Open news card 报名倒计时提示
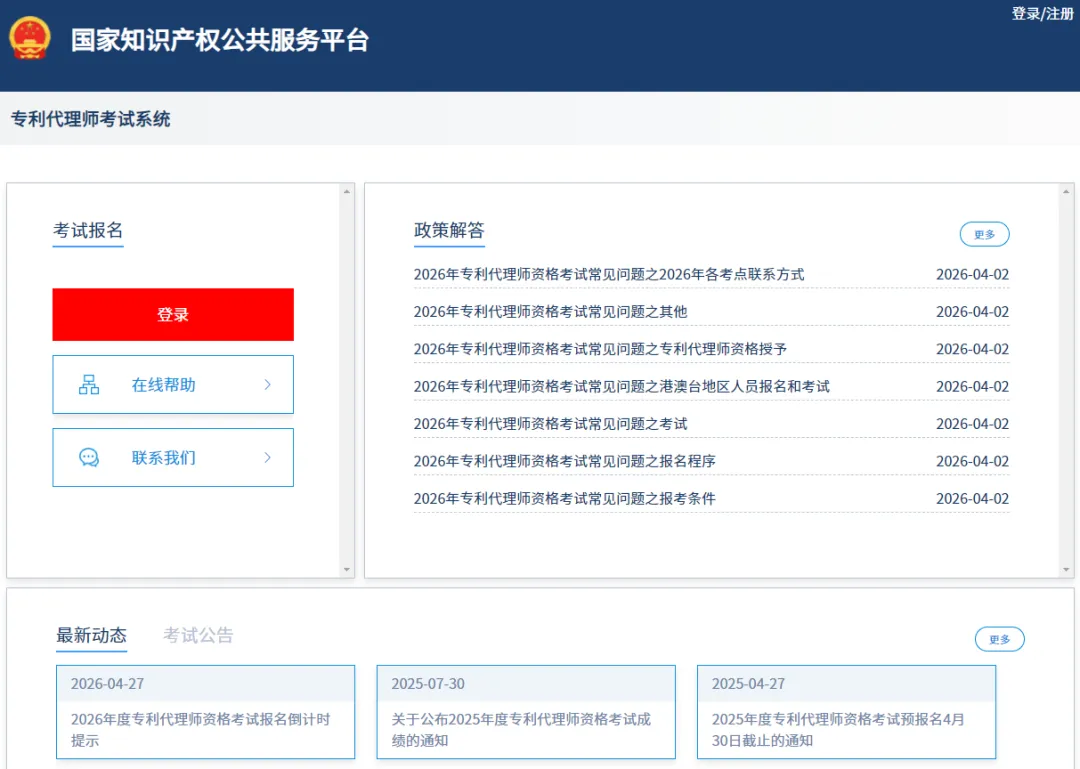 pyautogui.click(x=205, y=712)
